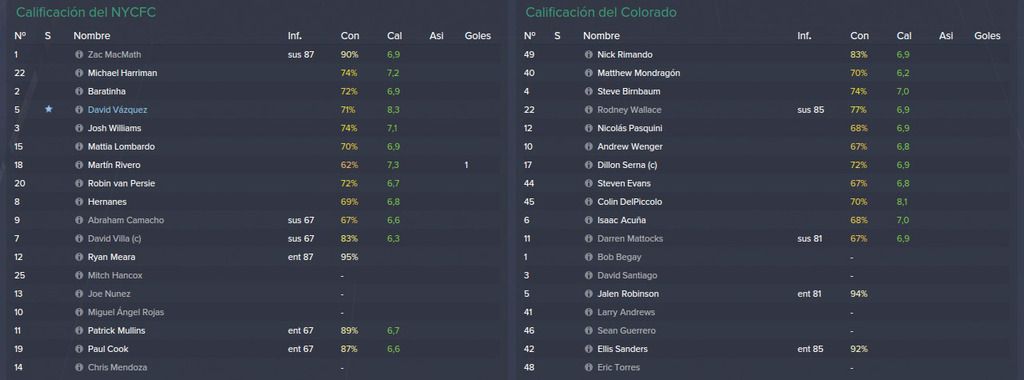The height and width of the screenshot is (380, 1024).
Task: Open info icon next to Nick Rimando
Action: pos(588,55)
